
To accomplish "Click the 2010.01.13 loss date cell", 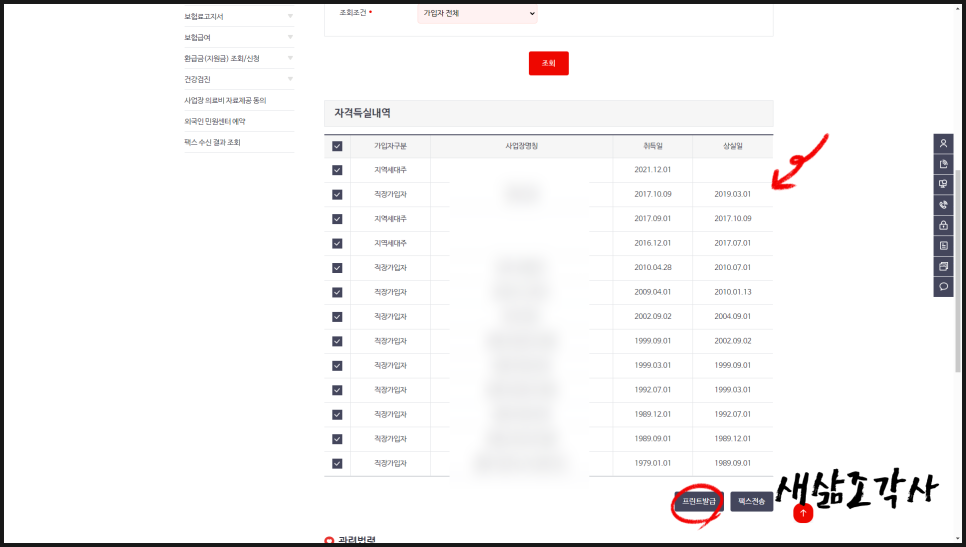I will click(733, 292).
